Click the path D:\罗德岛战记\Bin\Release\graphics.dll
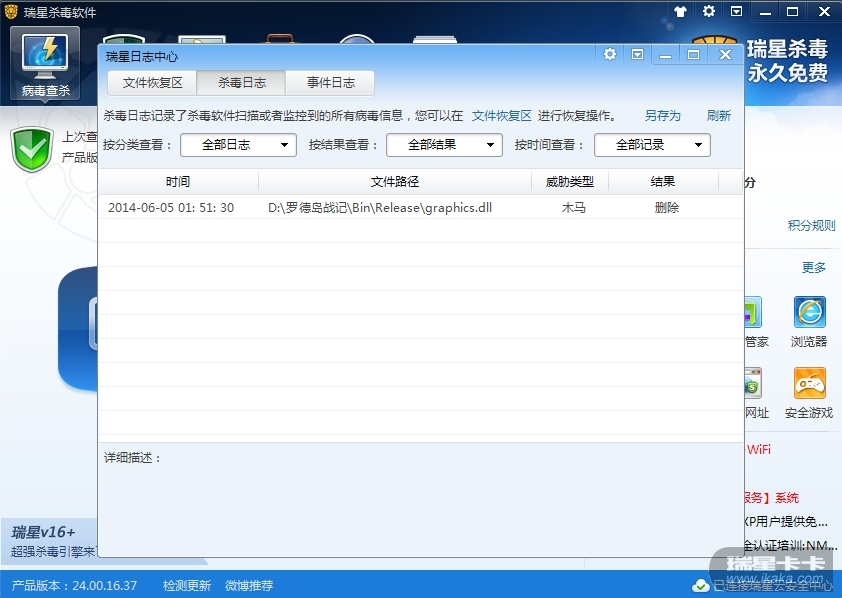The image size is (842, 598). pos(380,208)
